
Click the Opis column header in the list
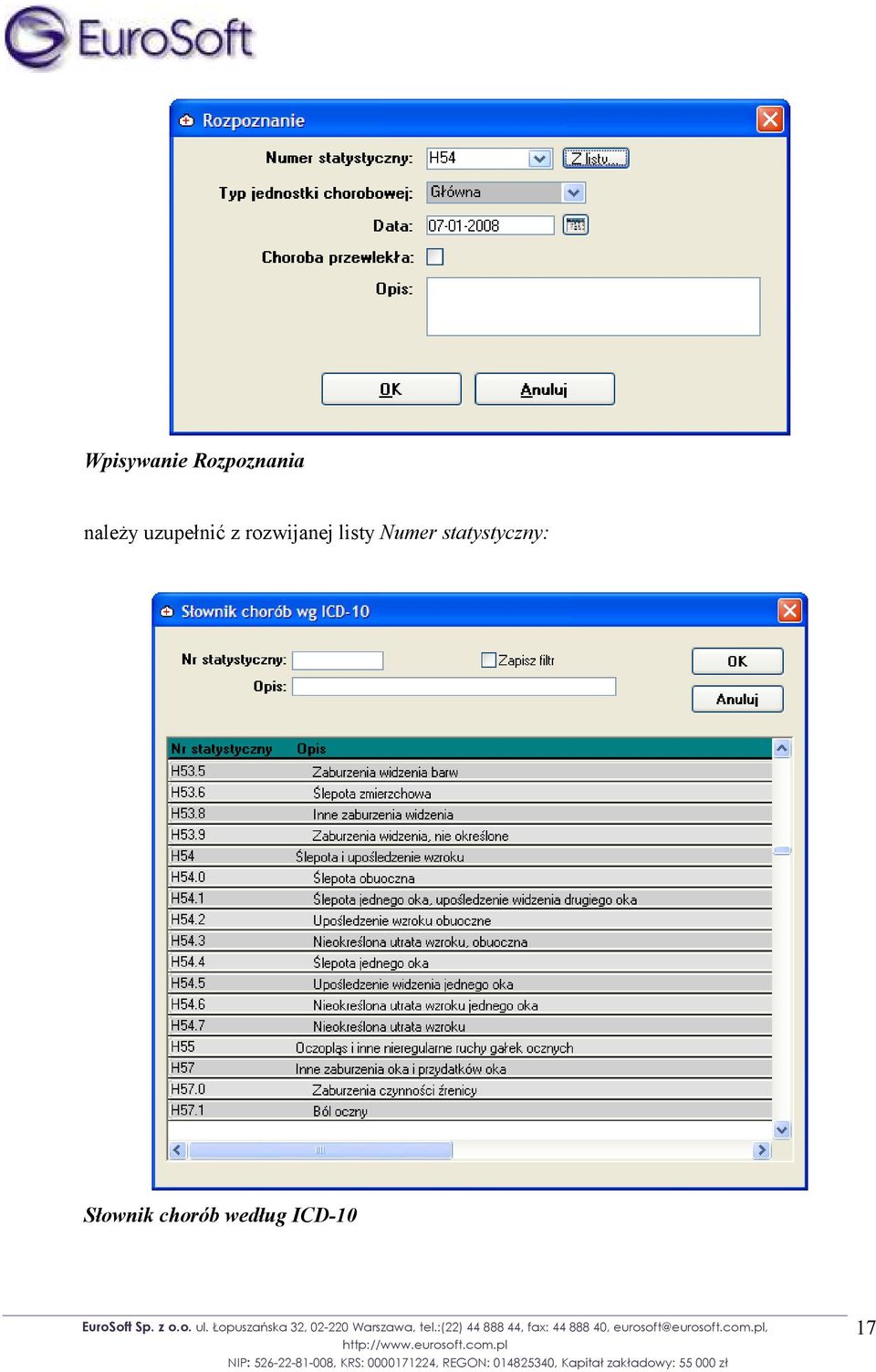tap(311, 749)
